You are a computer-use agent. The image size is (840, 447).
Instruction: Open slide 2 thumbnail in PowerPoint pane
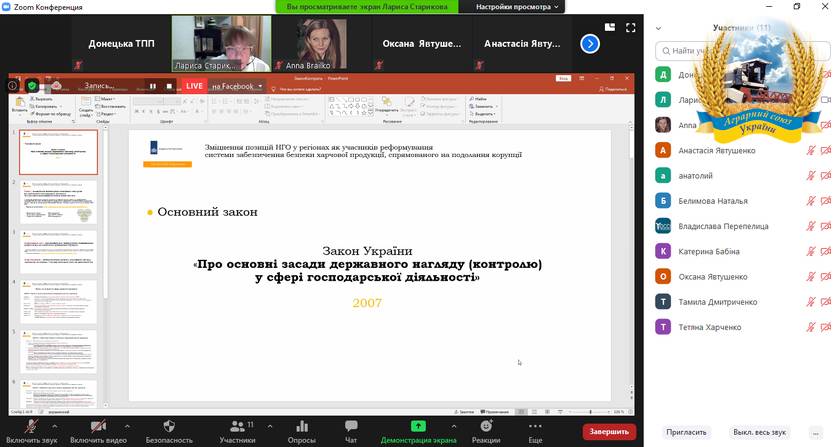point(58,202)
